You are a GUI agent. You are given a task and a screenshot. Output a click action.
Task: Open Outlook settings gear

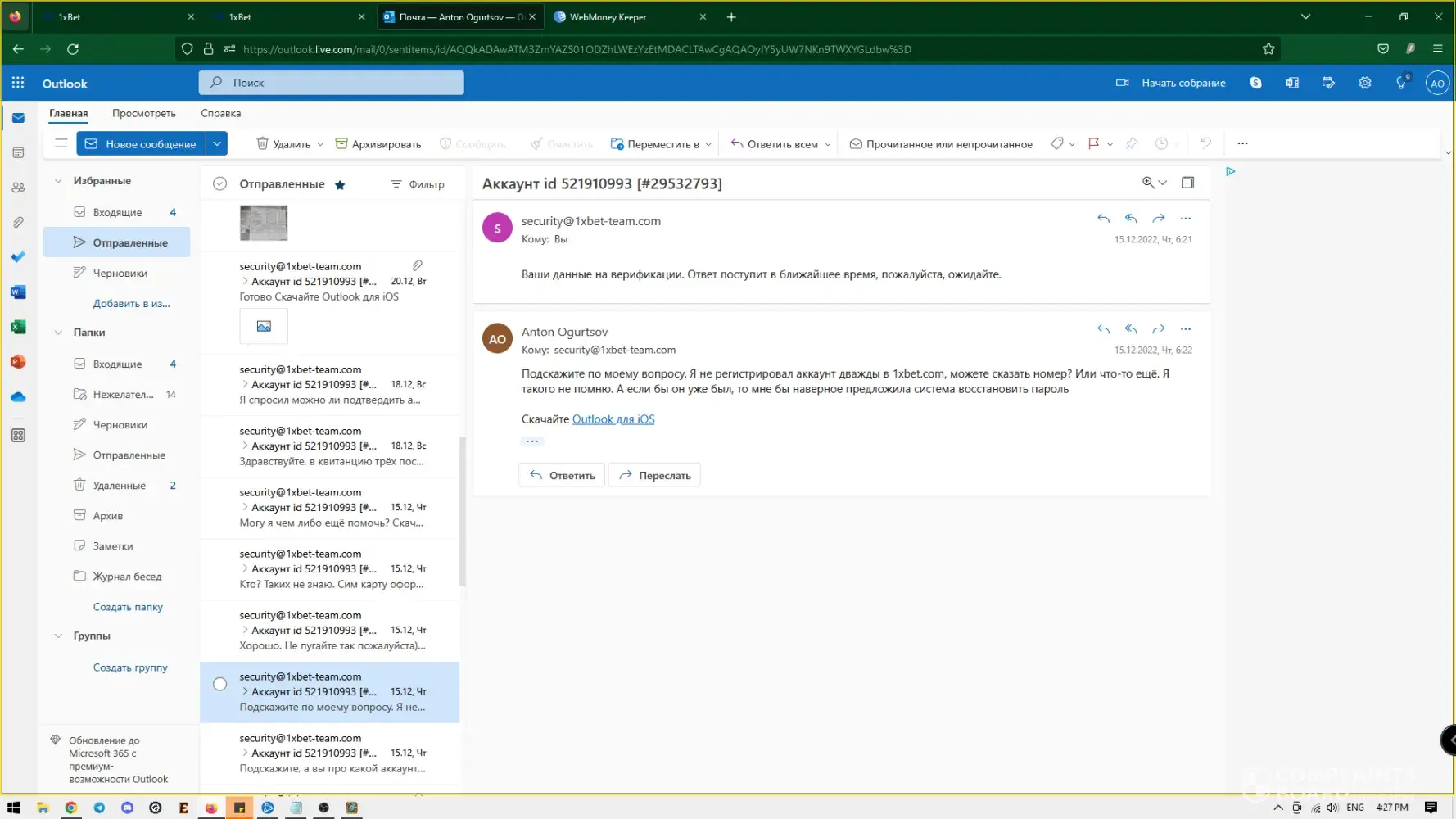[1364, 83]
